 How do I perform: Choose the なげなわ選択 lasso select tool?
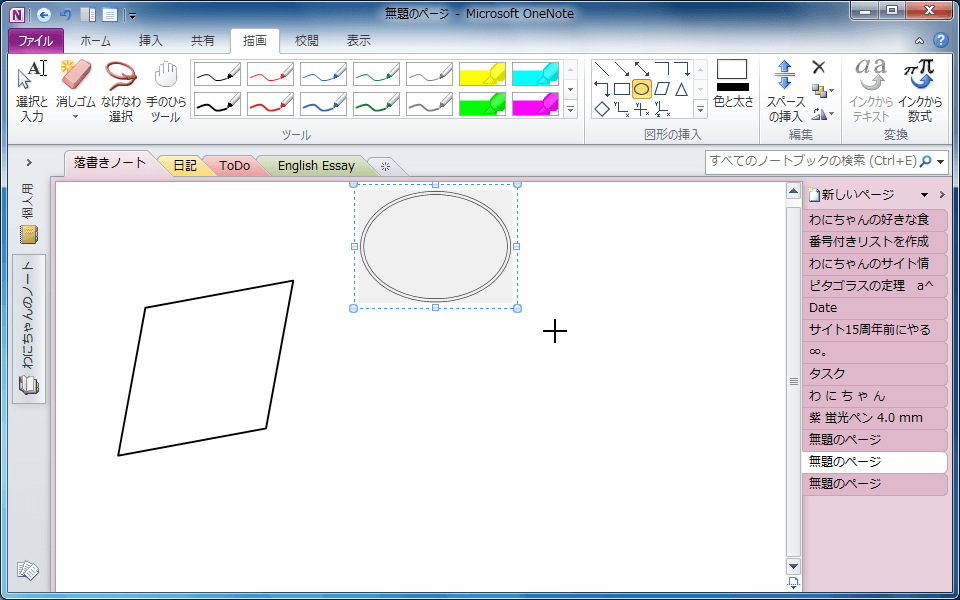tap(121, 92)
